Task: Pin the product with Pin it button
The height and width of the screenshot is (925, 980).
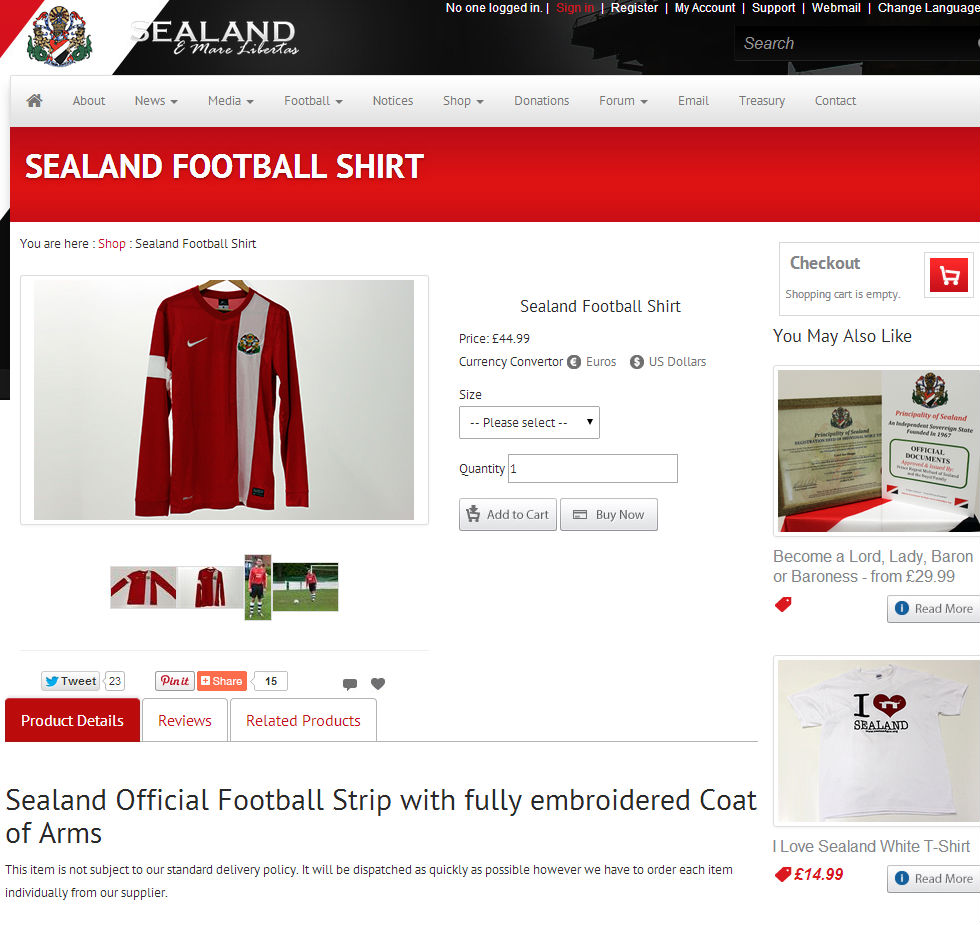Action: point(174,681)
